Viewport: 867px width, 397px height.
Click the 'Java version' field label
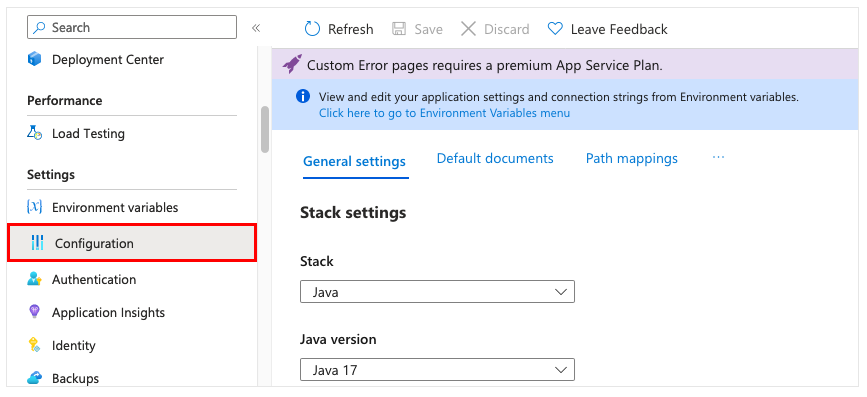click(x=338, y=339)
